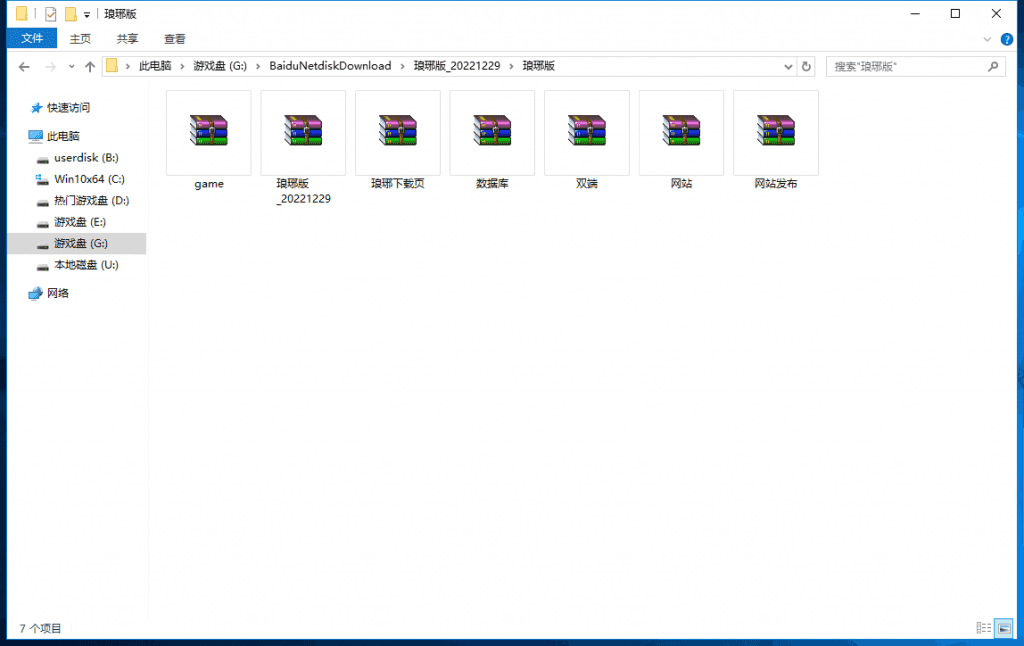
Task: Open the 文件 menu tab
Action: click(32, 39)
